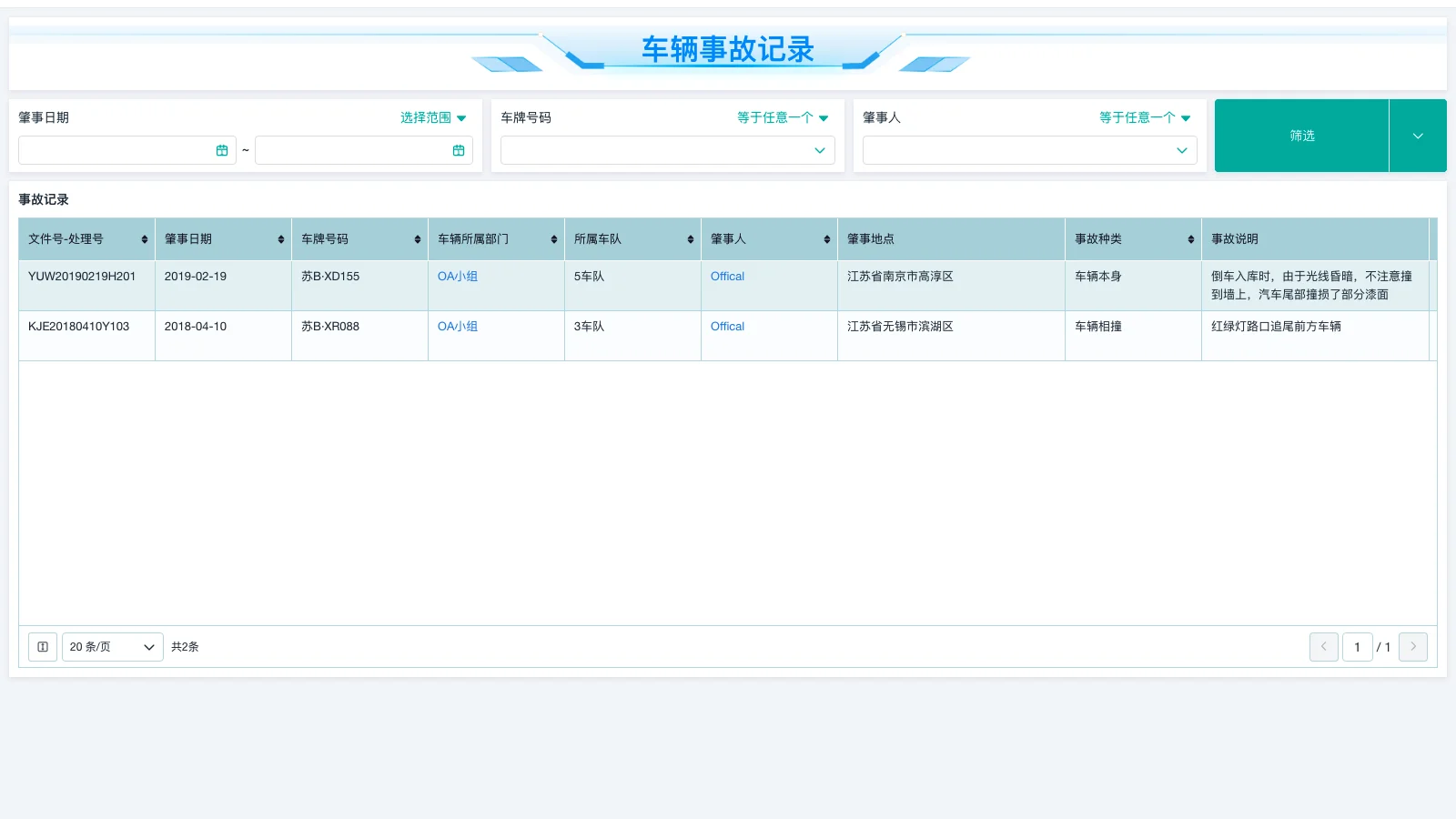The image size is (1456, 819).
Task: Open the 肇事日期 start date calendar picker
Action: point(223,149)
